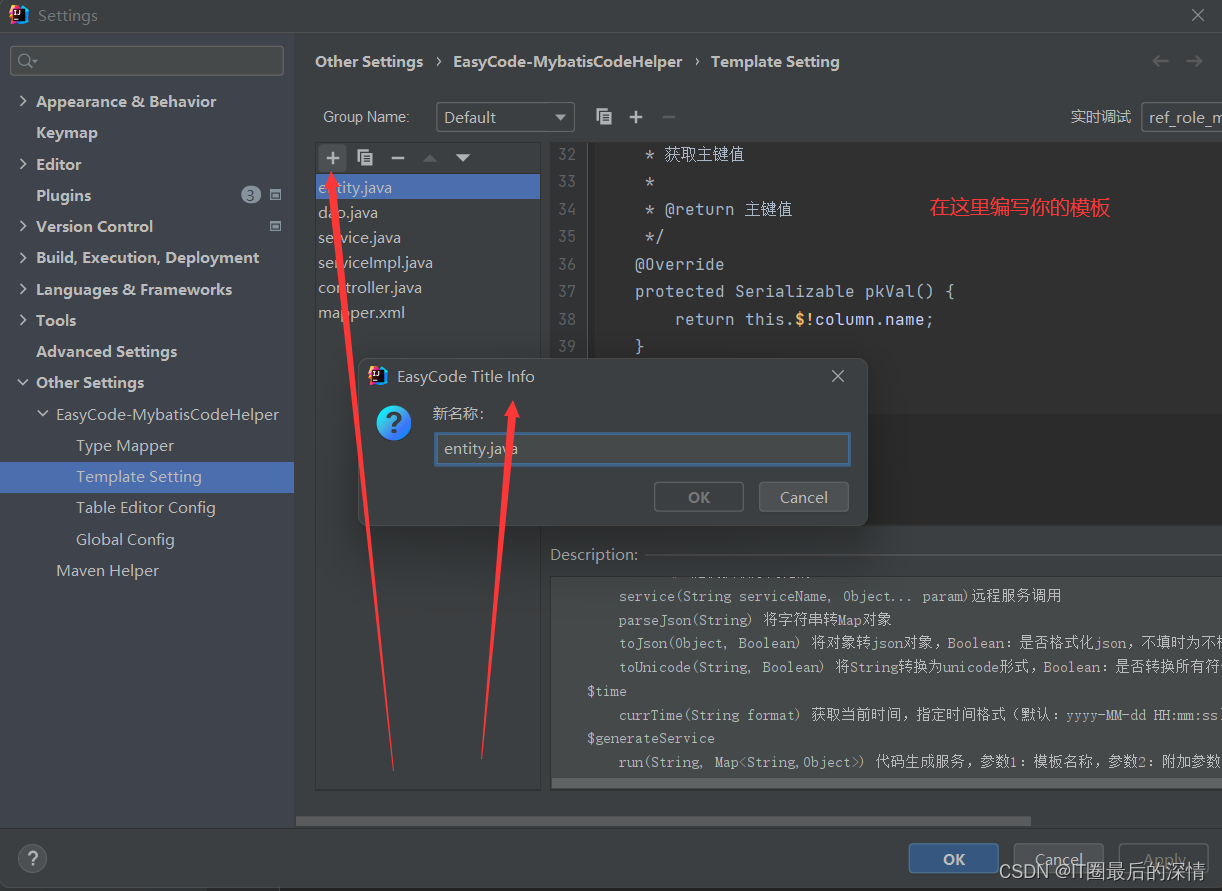Expand Version Control section
The height and width of the screenshot is (891, 1222).
tap(23, 226)
